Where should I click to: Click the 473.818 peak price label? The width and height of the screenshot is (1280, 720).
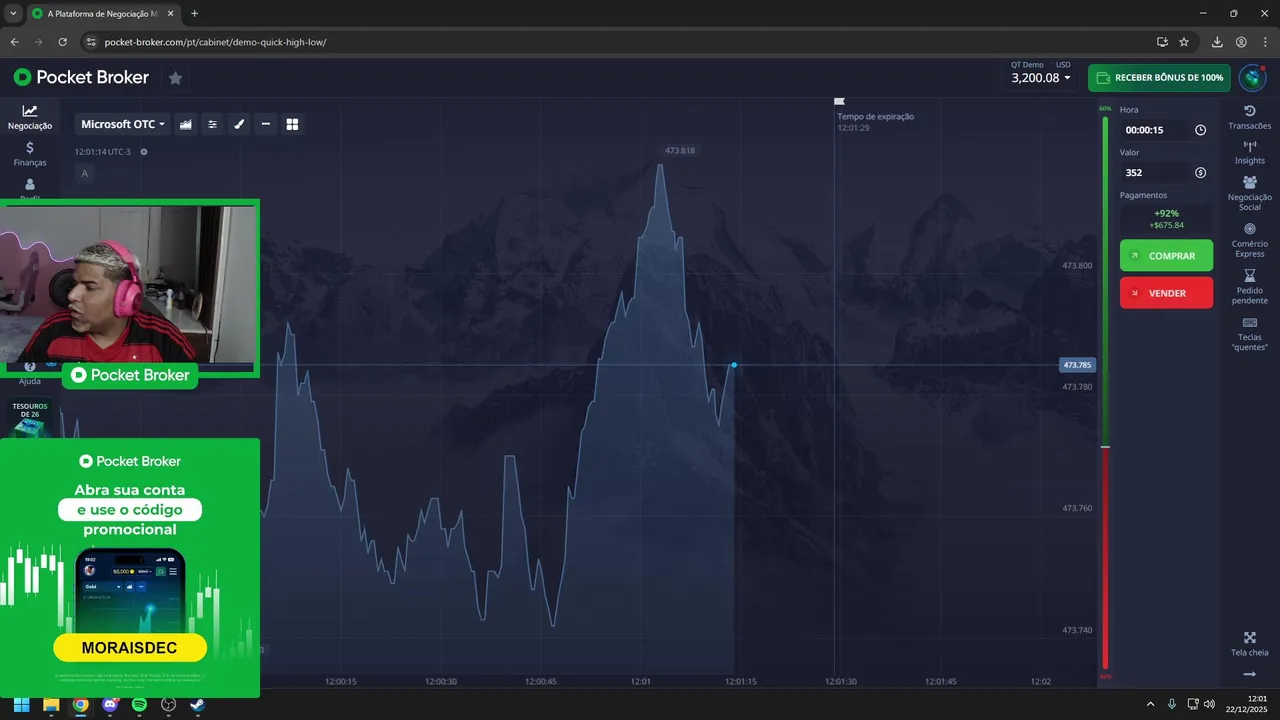679,150
